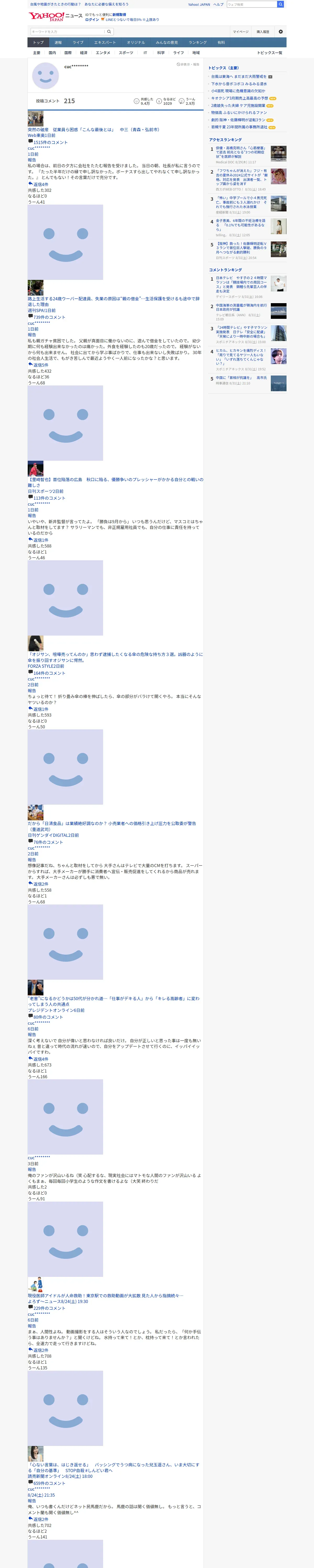
Task: Focus the ウェブ検索 input field
Action: 252,4
